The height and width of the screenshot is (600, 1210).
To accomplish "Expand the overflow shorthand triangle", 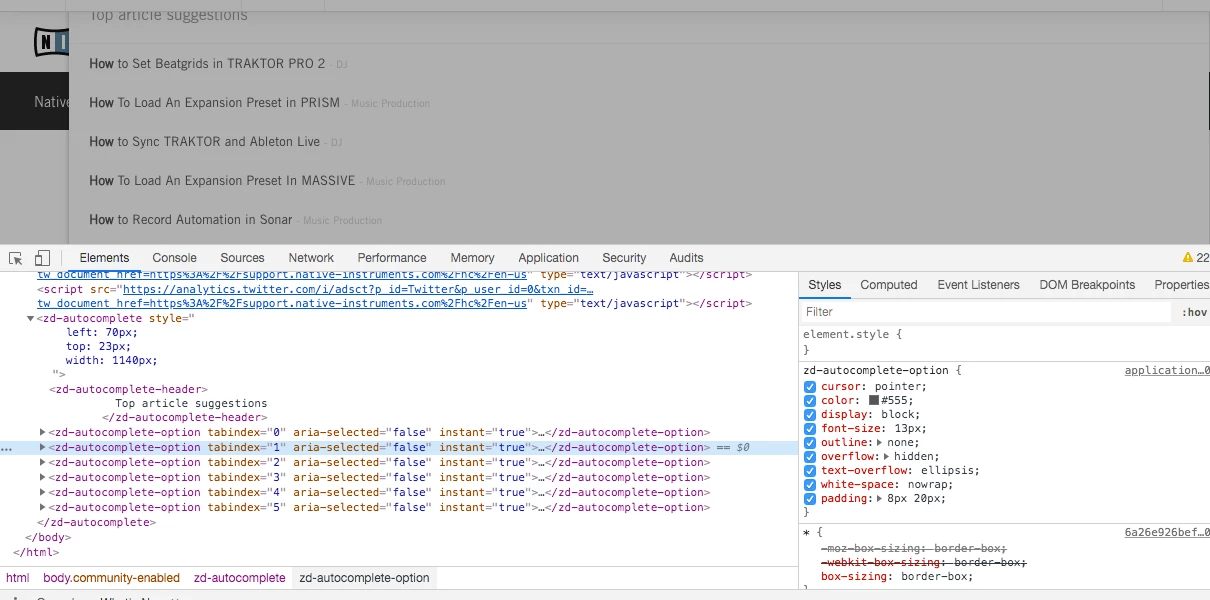I will click(887, 456).
